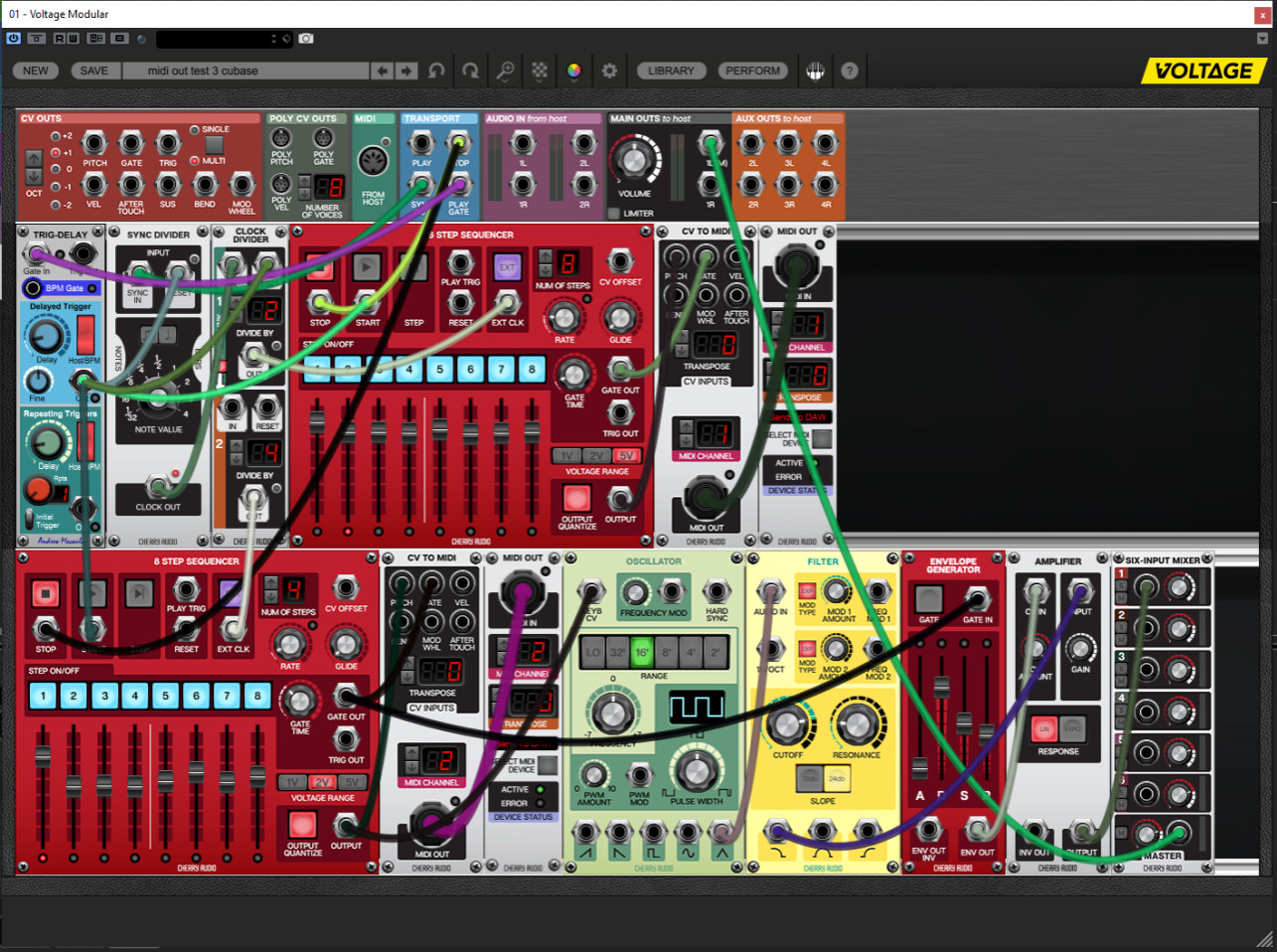The height and width of the screenshot is (952, 1277).
Task: Click the MOD WHEEL jack in CV Outs
Action: (241, 185)
